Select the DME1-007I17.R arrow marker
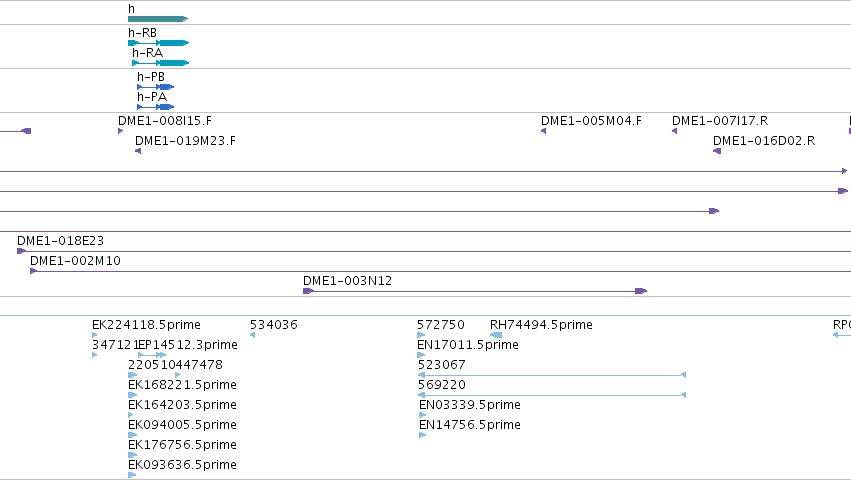 click(x=675, y=131)
